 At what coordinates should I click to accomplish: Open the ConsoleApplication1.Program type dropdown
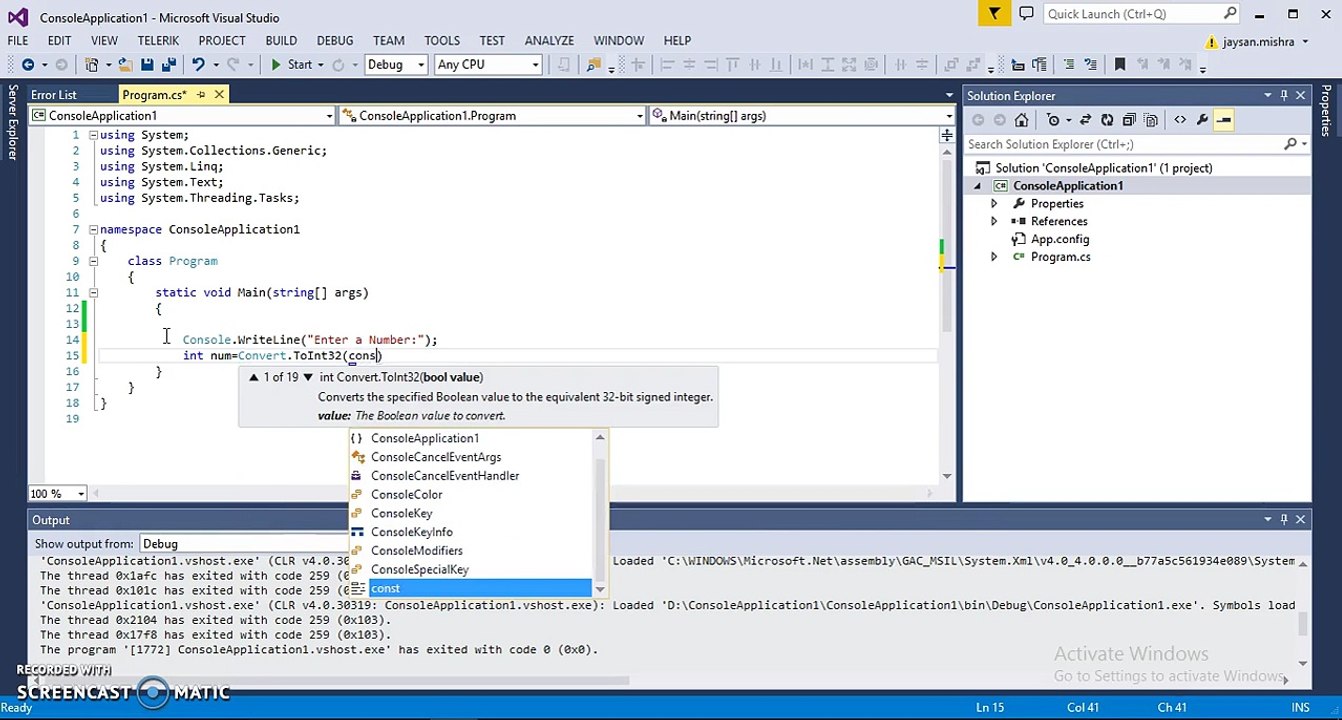(x=492, y=116)
